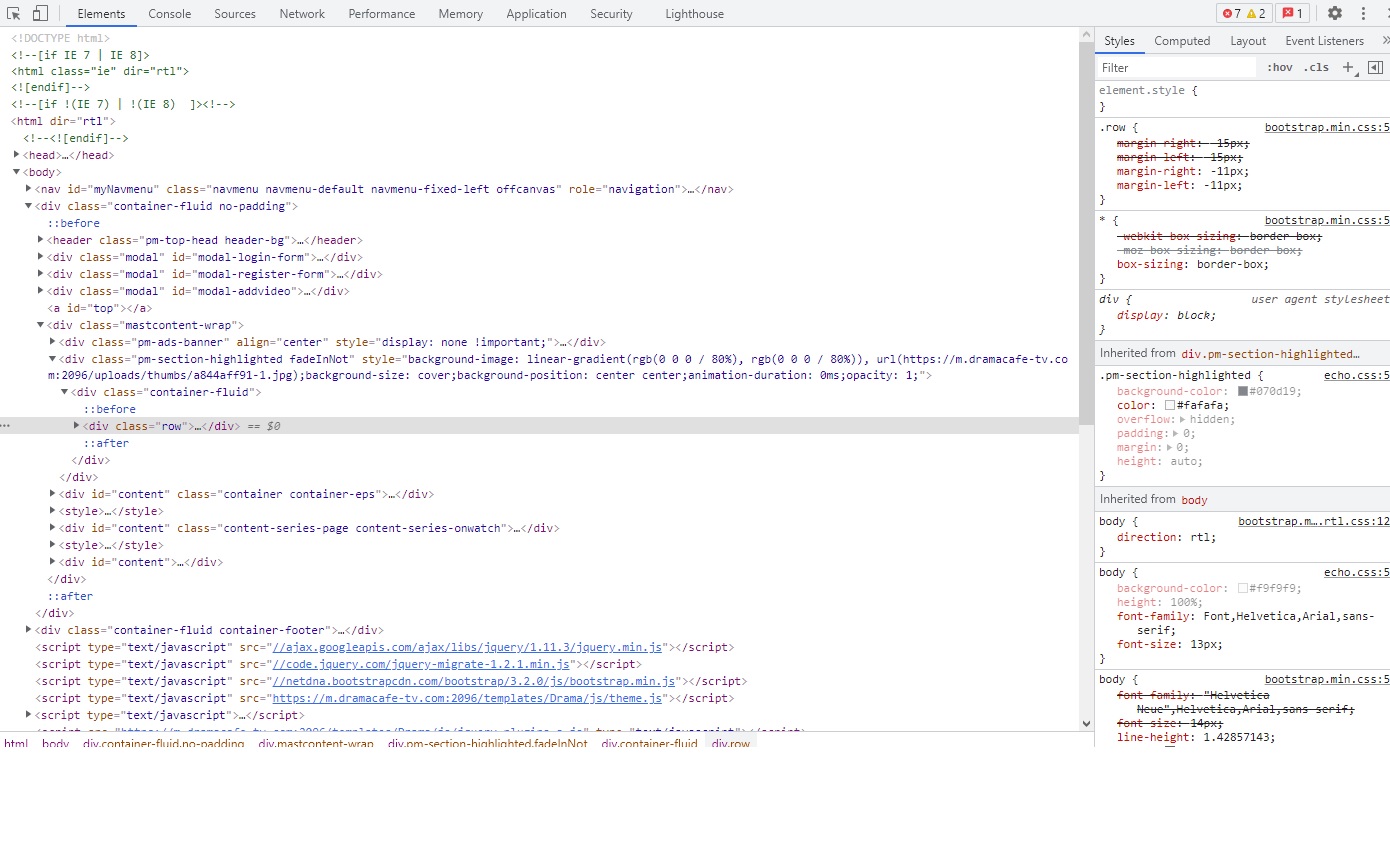The height and width of the screenshot is (867, 1390).
Task: Expand the nav myNavmenu node
Action: (29, 189)
